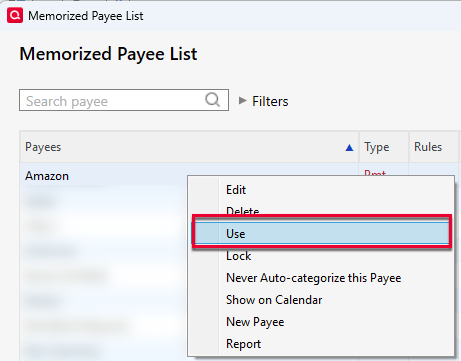The height and width of the screenshot is (361, 461).
Task: Choose New Payee from the context menu
Action: click(321, 322)
